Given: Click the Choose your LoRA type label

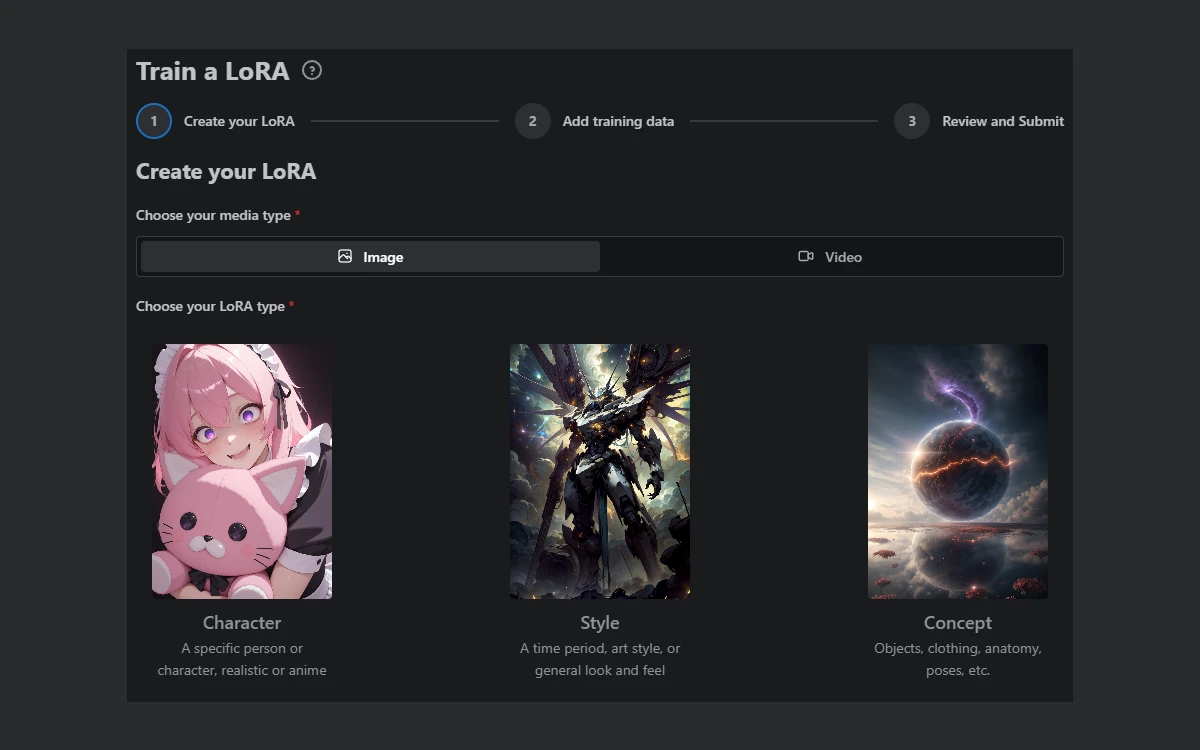Looking at the screenshot, I should coord(210,306).
